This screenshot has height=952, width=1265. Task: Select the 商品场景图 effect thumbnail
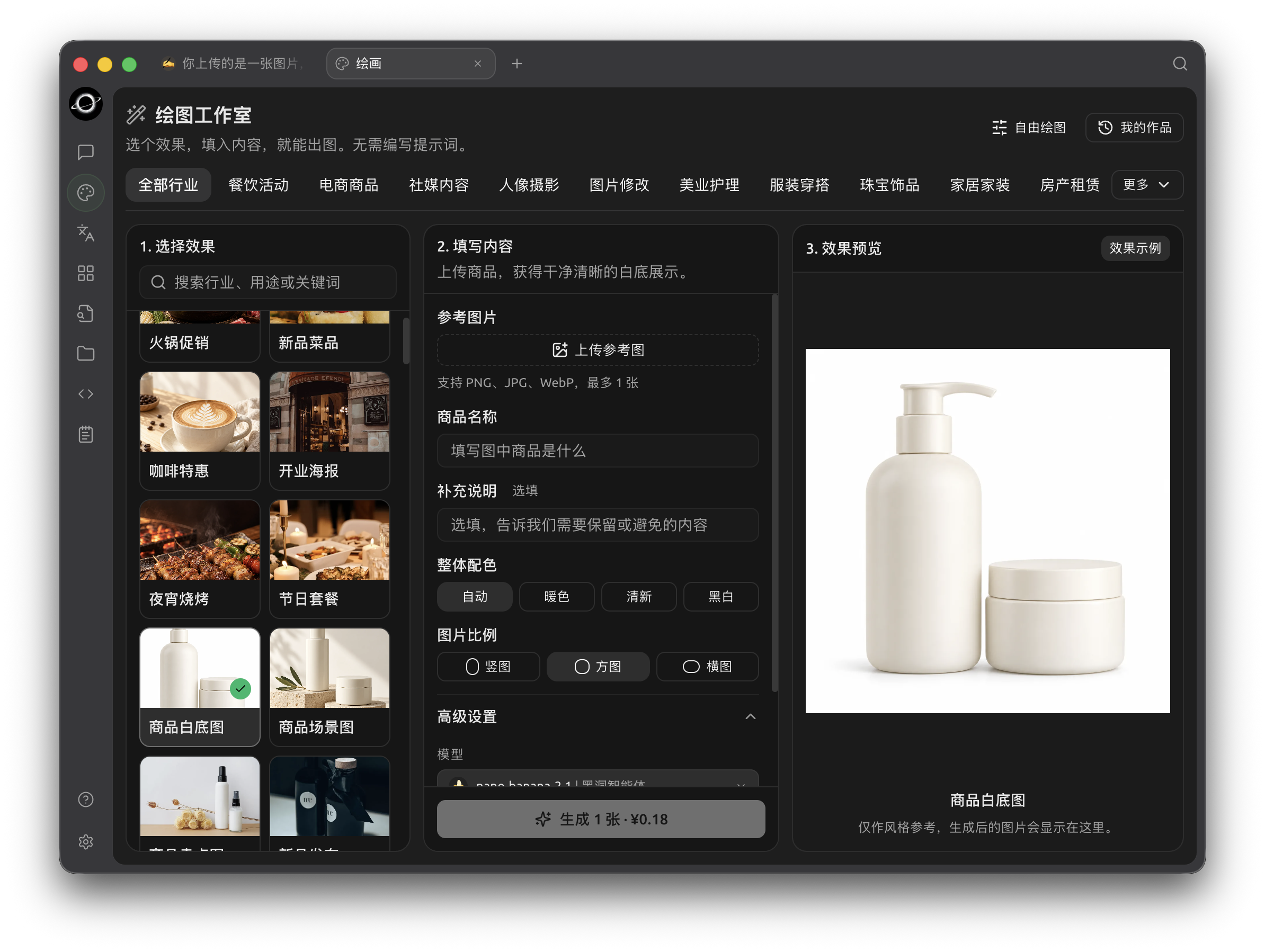[x=330, y=687]
